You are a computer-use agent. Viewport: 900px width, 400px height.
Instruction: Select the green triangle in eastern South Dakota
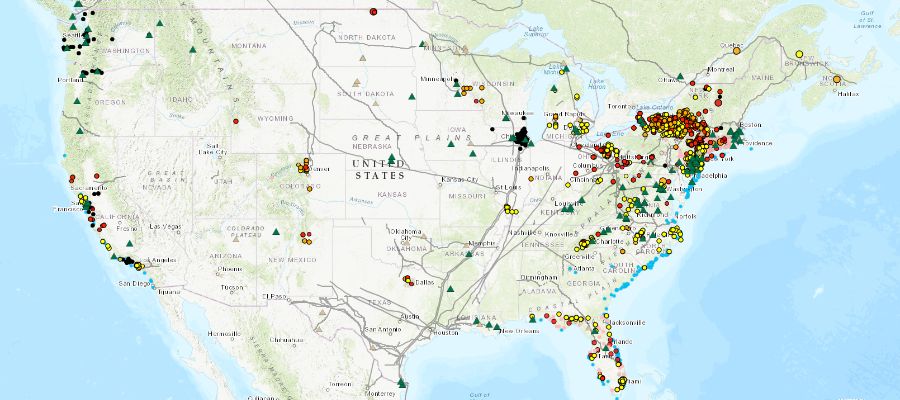point(410,97)
